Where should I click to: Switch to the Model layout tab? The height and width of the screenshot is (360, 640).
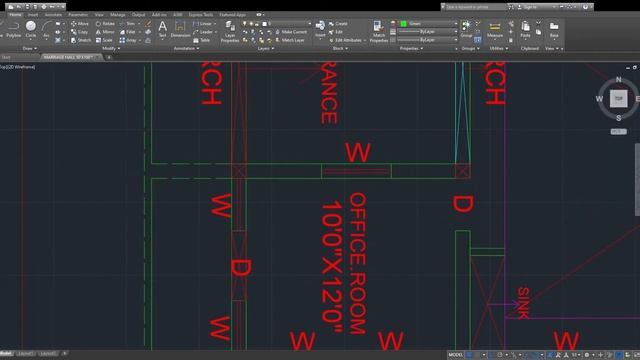point(6,353)
